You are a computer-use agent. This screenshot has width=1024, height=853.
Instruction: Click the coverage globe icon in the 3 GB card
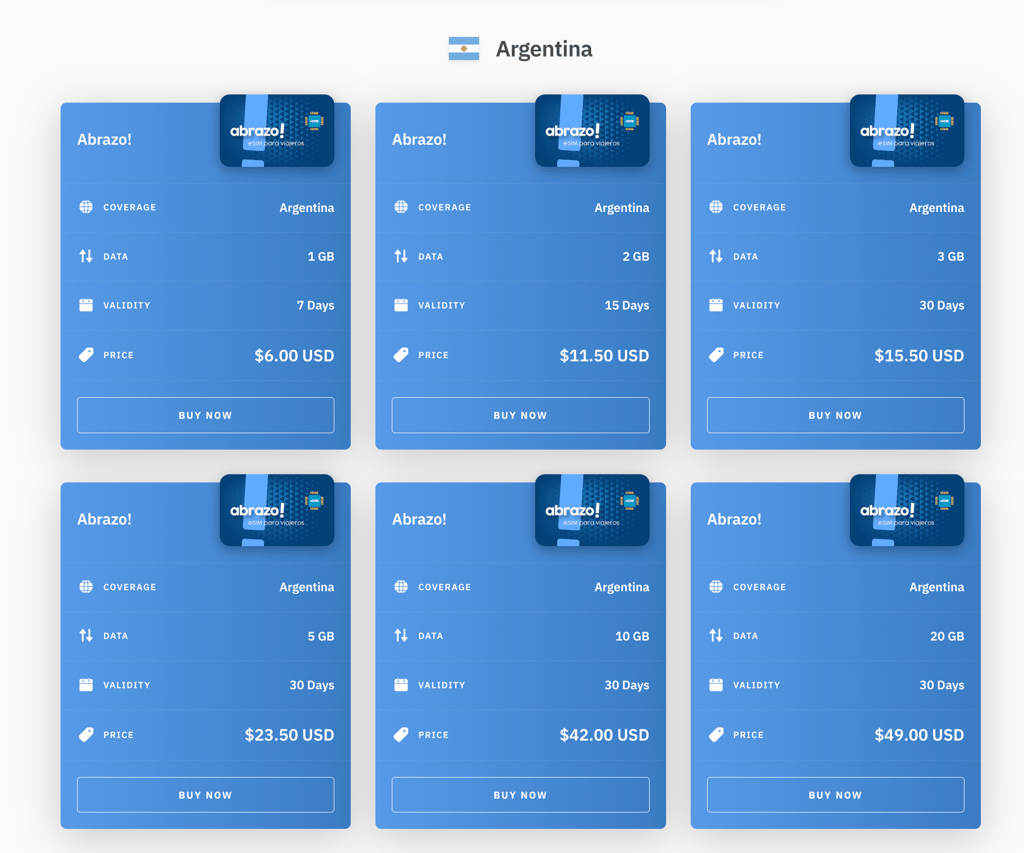[716, 207]
